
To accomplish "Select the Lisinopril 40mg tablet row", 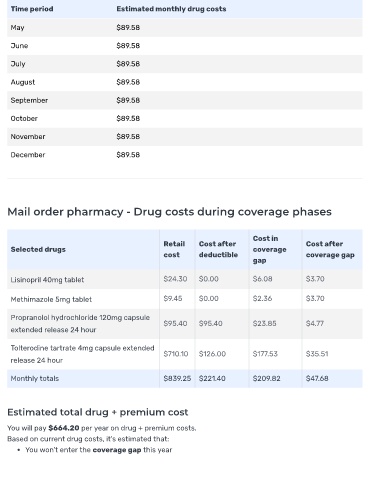I will coord(185,279).
